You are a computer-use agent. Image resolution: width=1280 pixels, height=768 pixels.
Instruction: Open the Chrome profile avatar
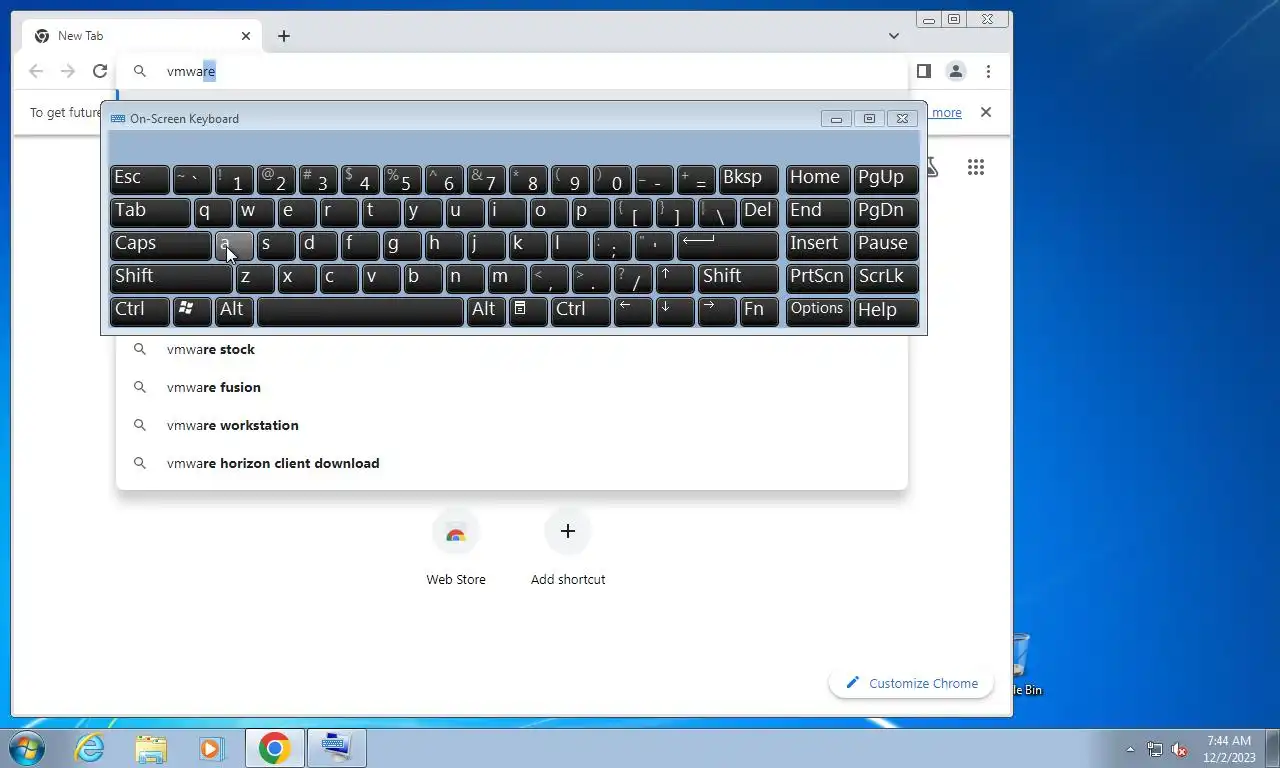tap(956, 71)
